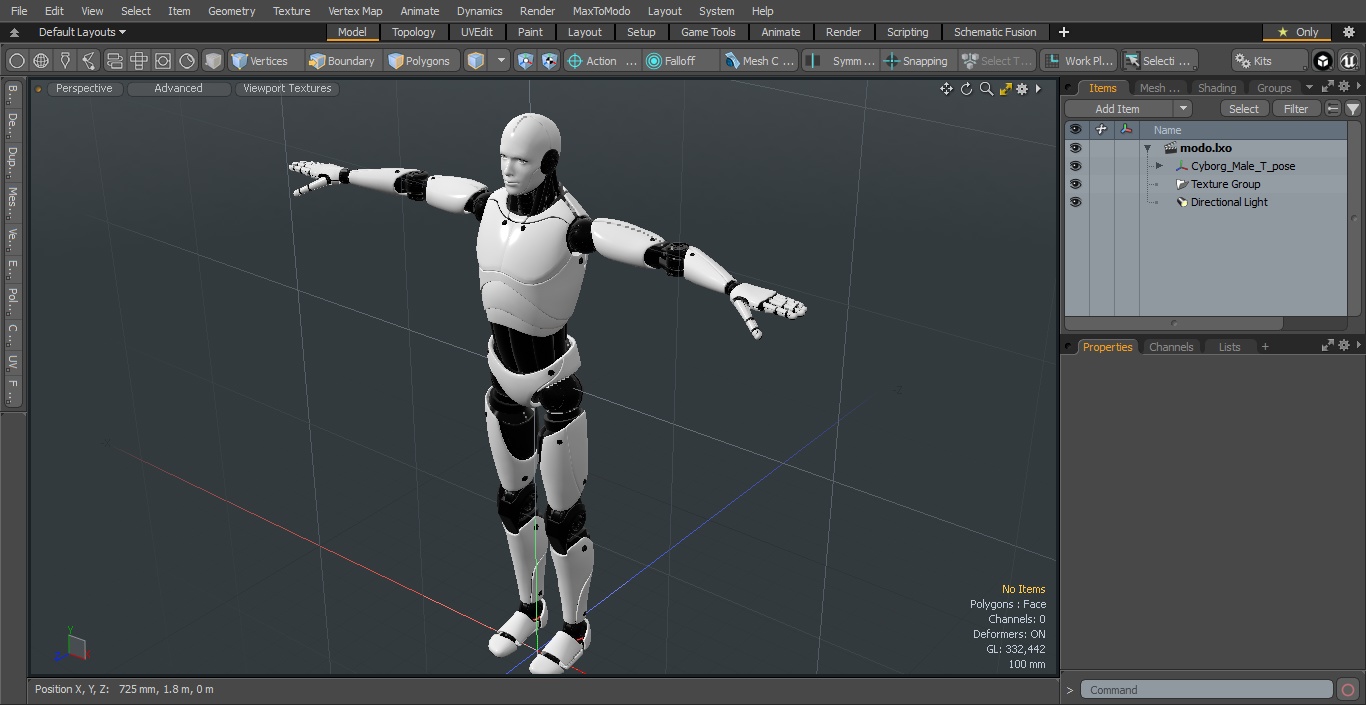Open Items panel gear settings
Viewport: 1366px width, 705px height.
[1344, 87]
